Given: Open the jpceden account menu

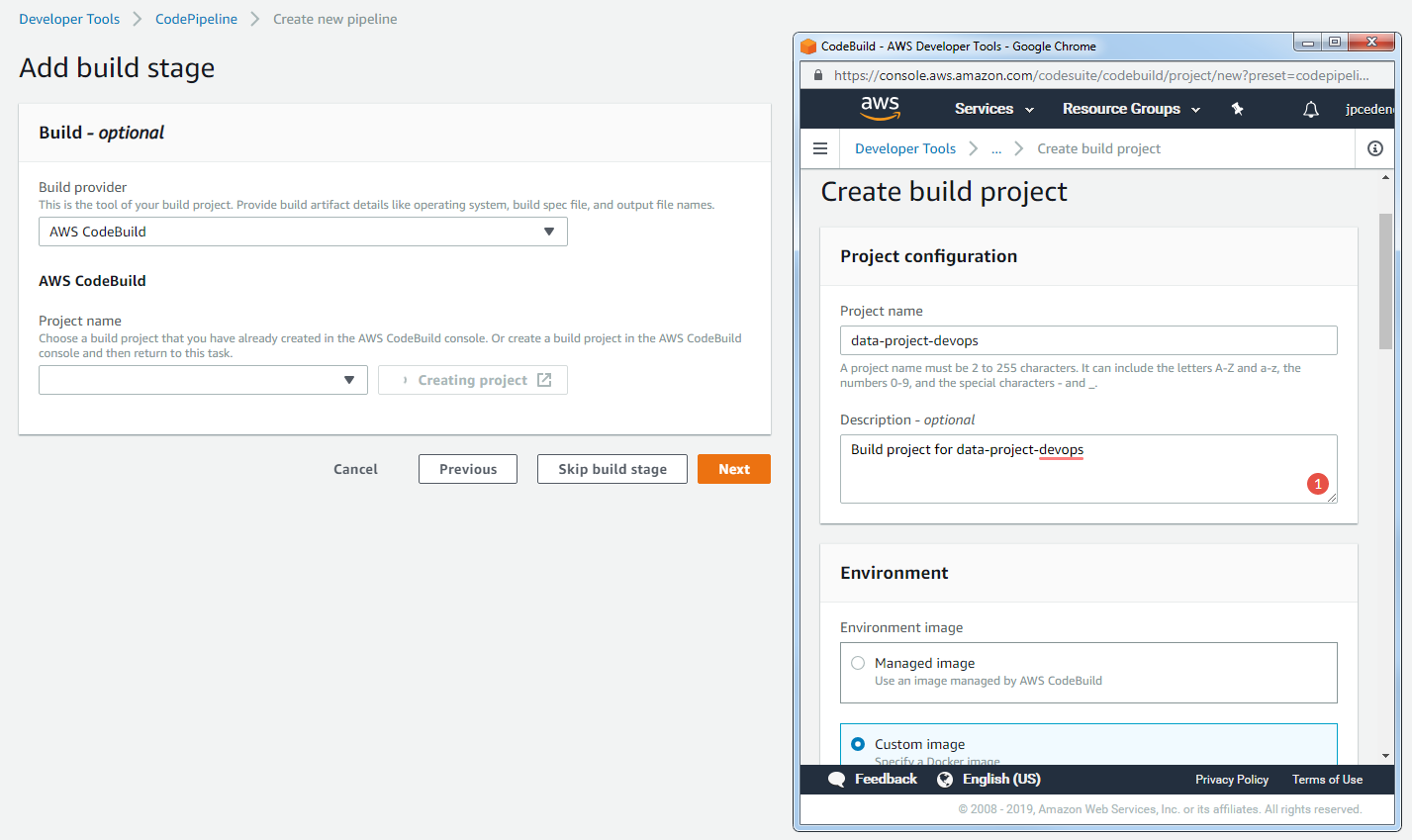Looking at the screenshot, I should point(1369,109).
